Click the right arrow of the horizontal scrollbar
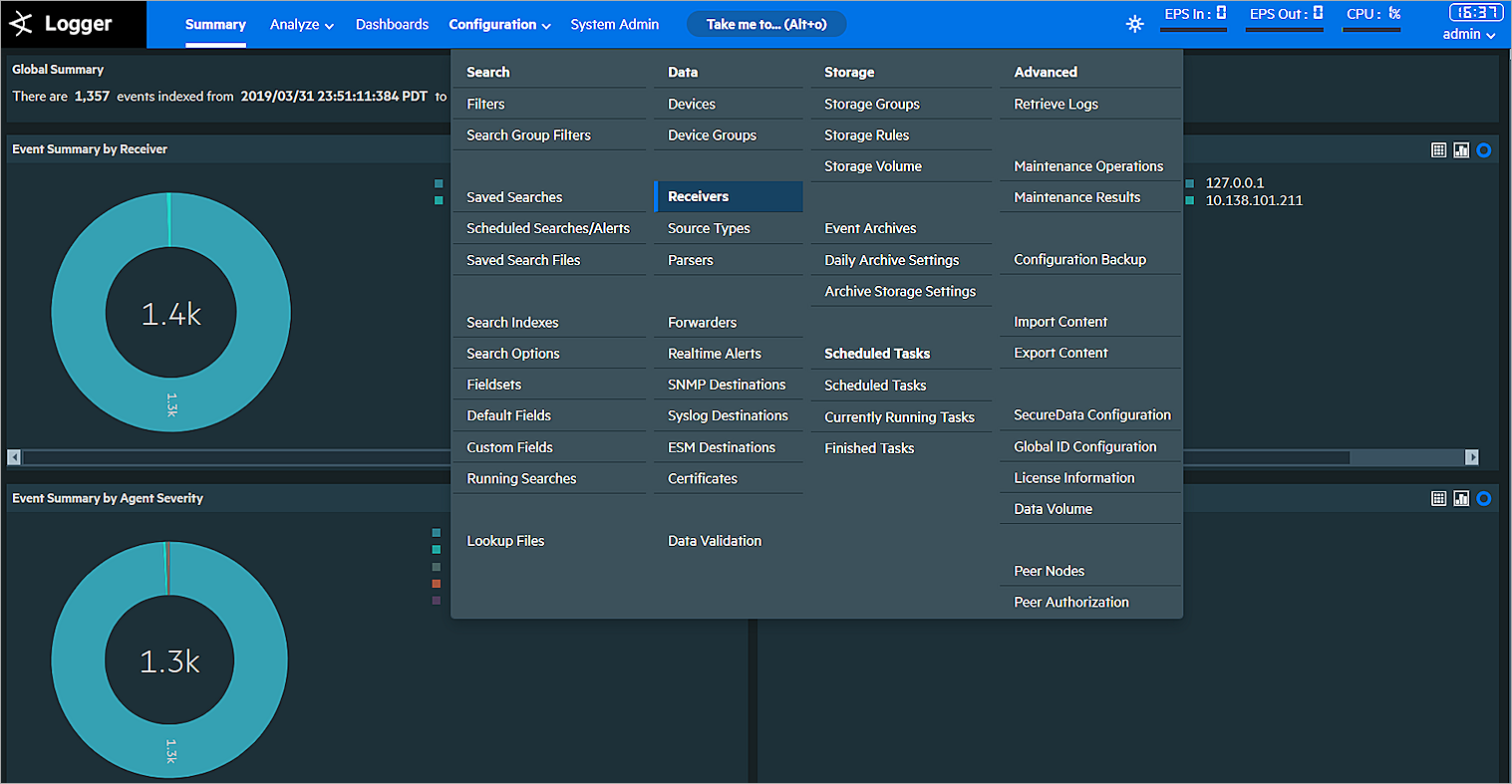 1472,457
